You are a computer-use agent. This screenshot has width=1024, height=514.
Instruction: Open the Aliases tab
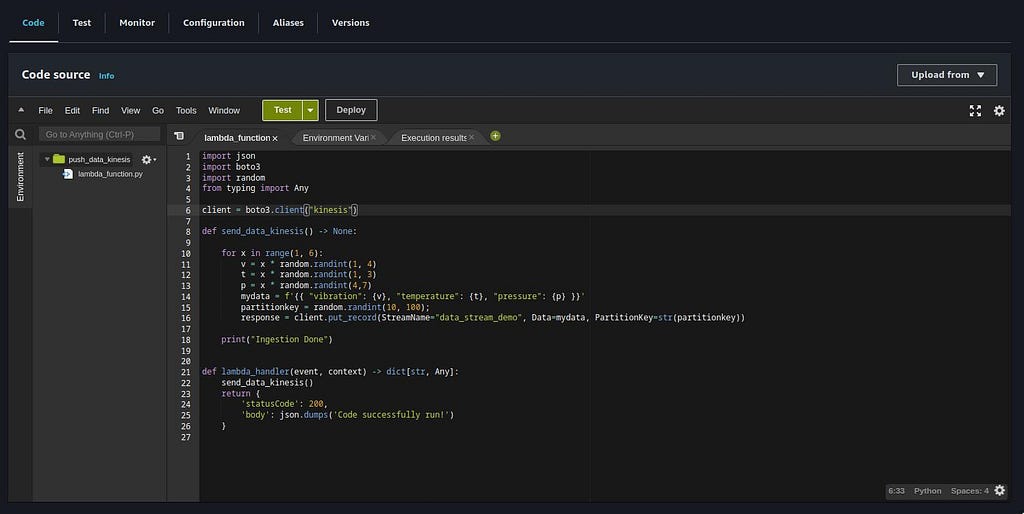(288, 22)
